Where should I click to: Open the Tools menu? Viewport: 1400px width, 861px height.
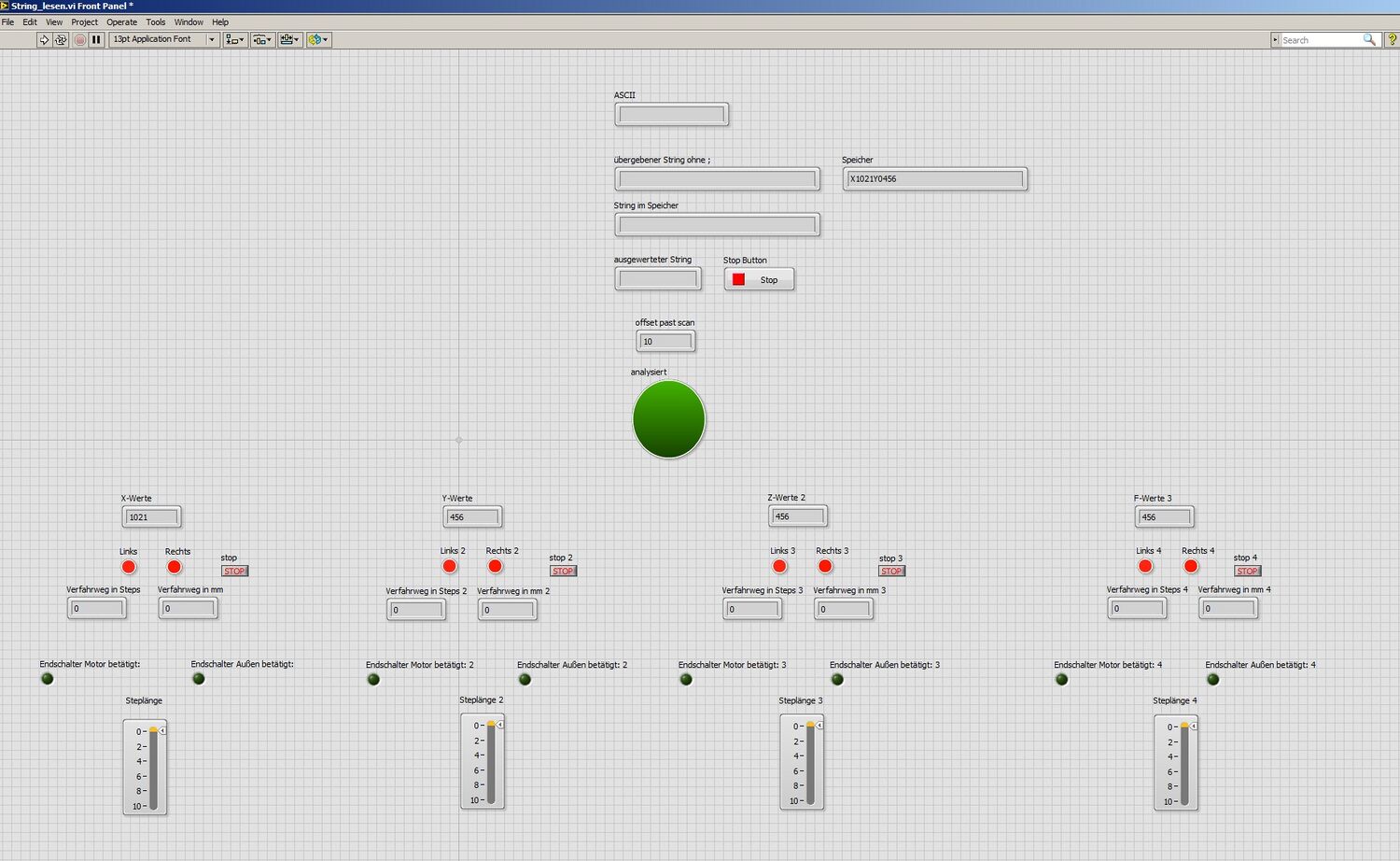(156, 21)
